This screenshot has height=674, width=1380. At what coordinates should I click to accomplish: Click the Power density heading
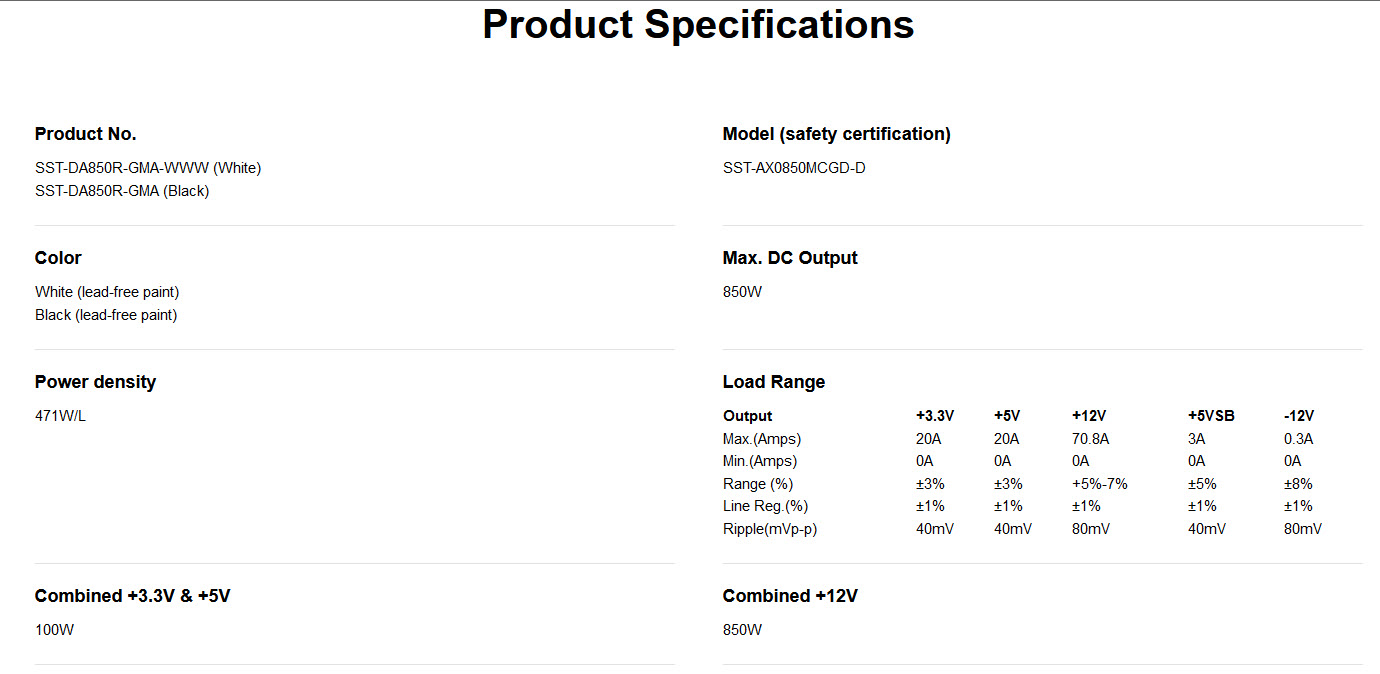[95, 382]
